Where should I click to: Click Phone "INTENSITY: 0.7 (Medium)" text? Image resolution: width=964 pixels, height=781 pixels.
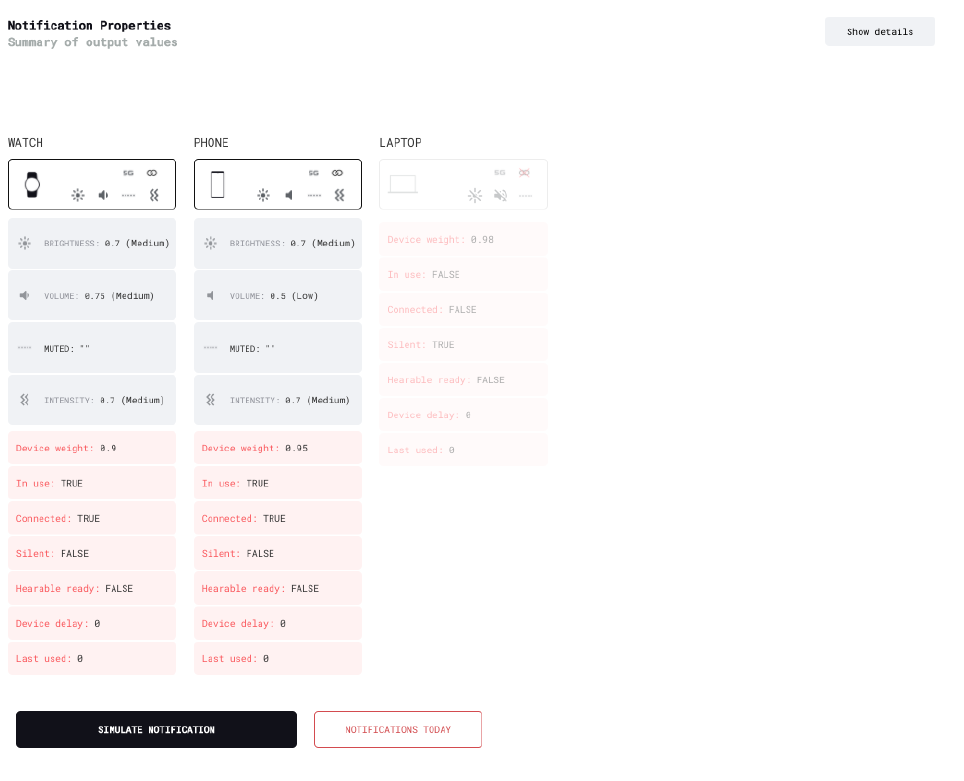tap(290, 400)
